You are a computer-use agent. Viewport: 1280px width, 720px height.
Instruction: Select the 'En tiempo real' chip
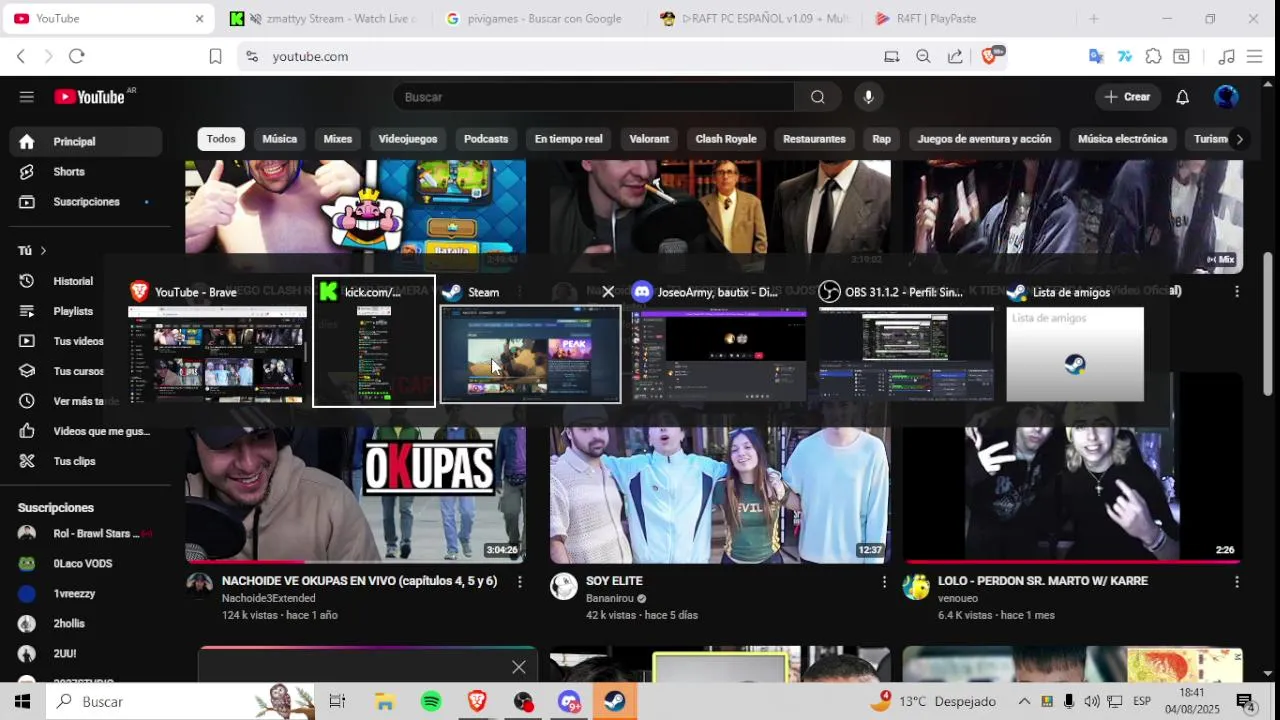pyautogui.click(x=568, y=139)
